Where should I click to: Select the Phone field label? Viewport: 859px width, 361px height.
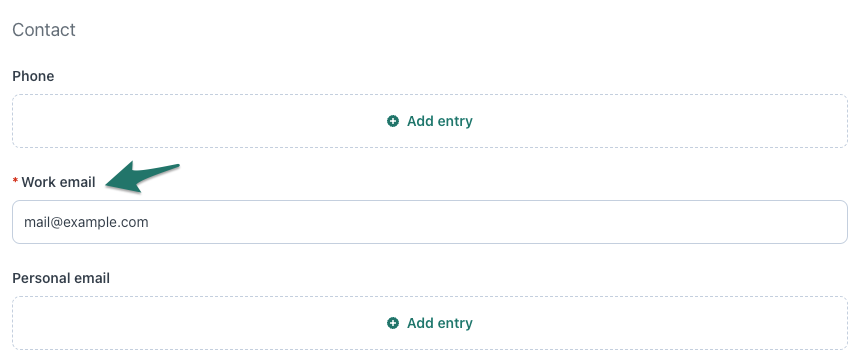click(x=33, y=76)
